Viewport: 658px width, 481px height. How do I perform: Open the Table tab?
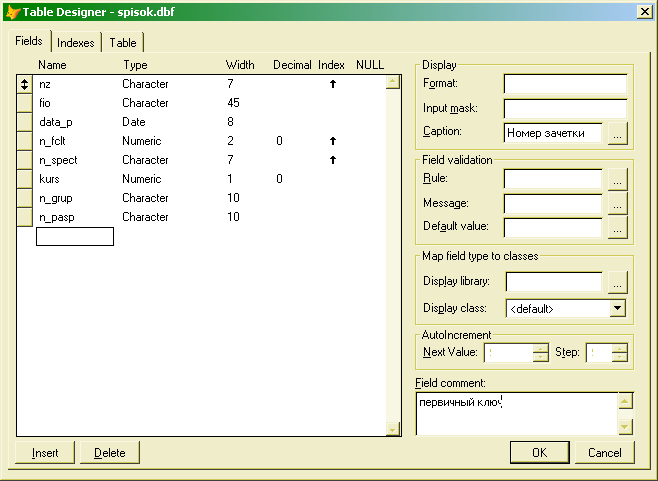[x=123, y=43]
